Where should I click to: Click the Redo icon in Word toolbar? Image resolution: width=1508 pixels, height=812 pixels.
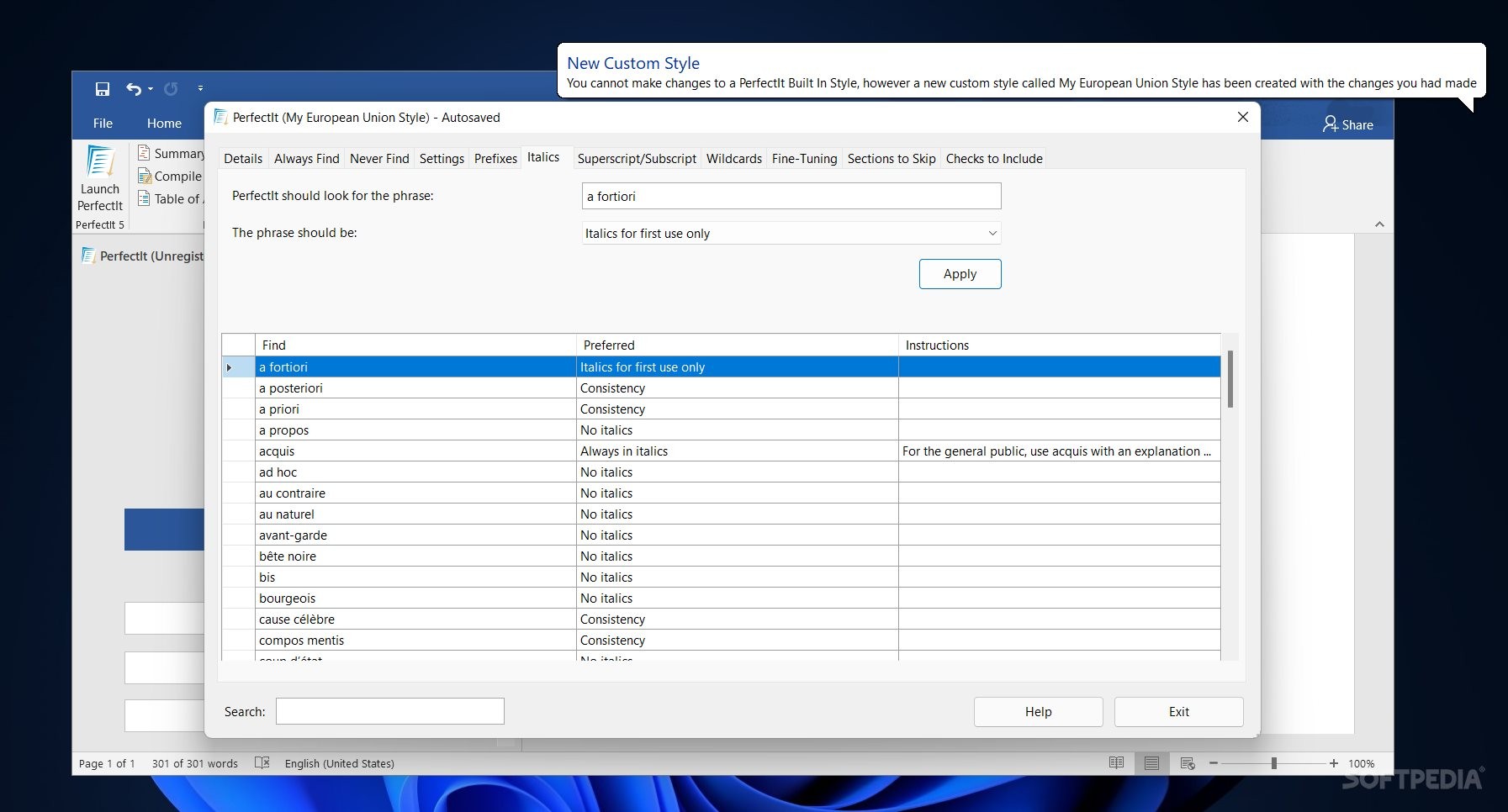[171, 88]
